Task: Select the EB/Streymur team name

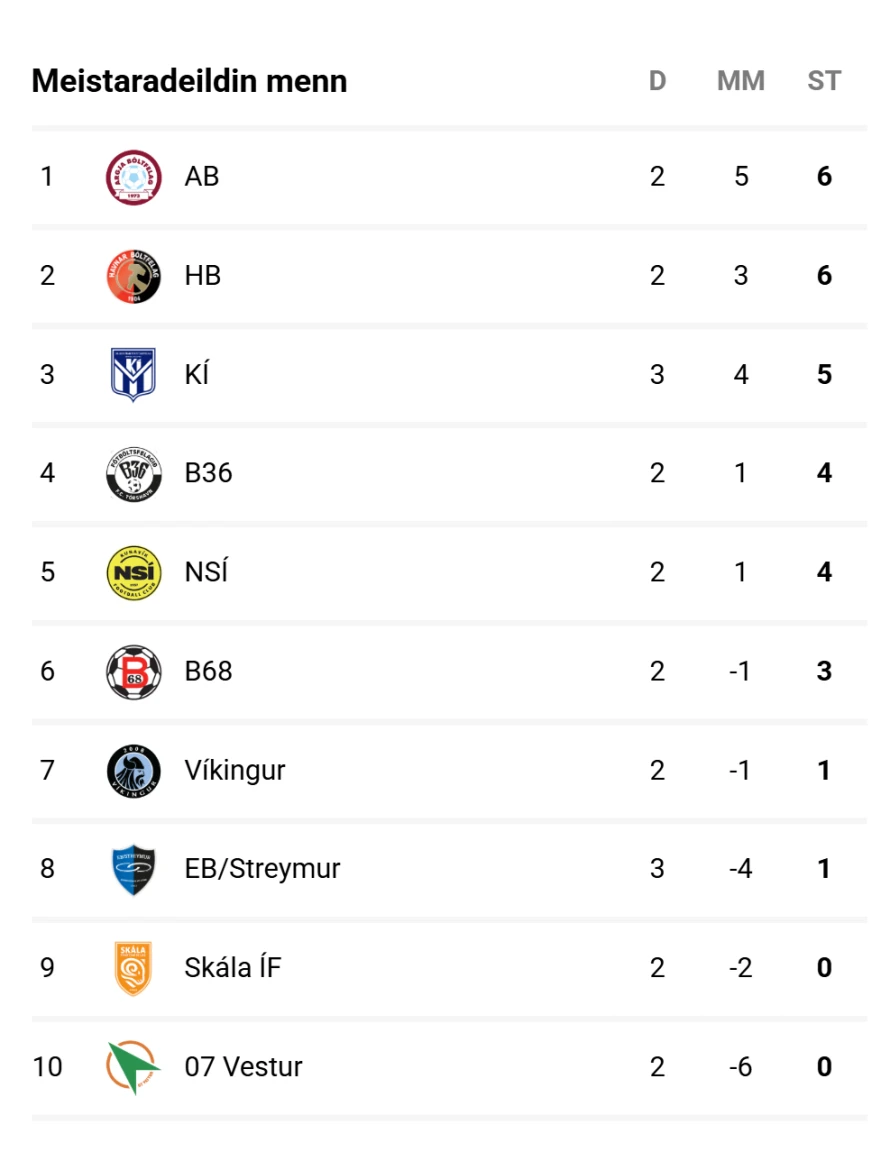Action: click(262, 869)
